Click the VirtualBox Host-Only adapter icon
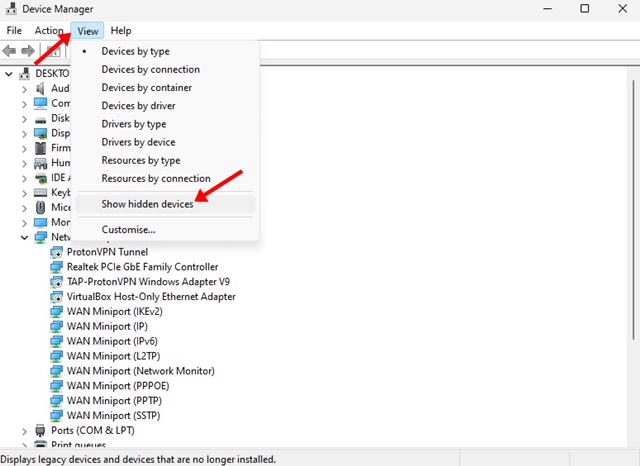 click(x=57, y=297)
